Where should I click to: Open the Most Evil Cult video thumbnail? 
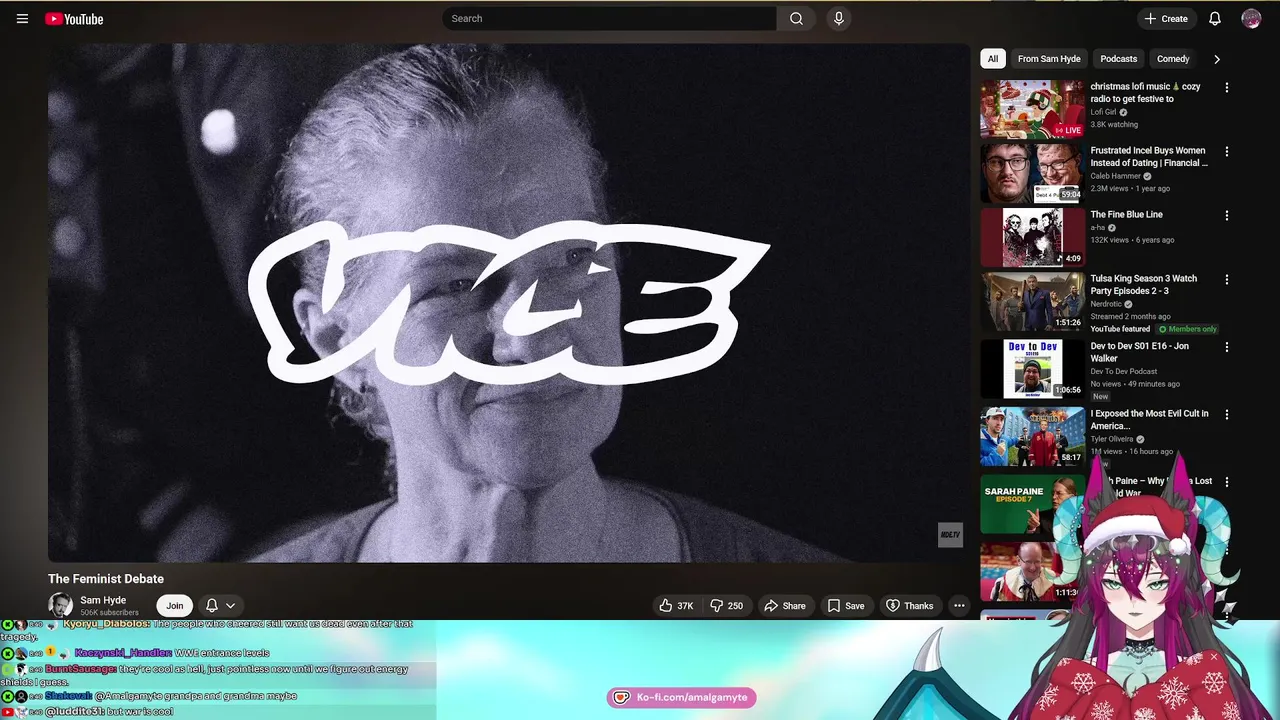point(1032,436)
